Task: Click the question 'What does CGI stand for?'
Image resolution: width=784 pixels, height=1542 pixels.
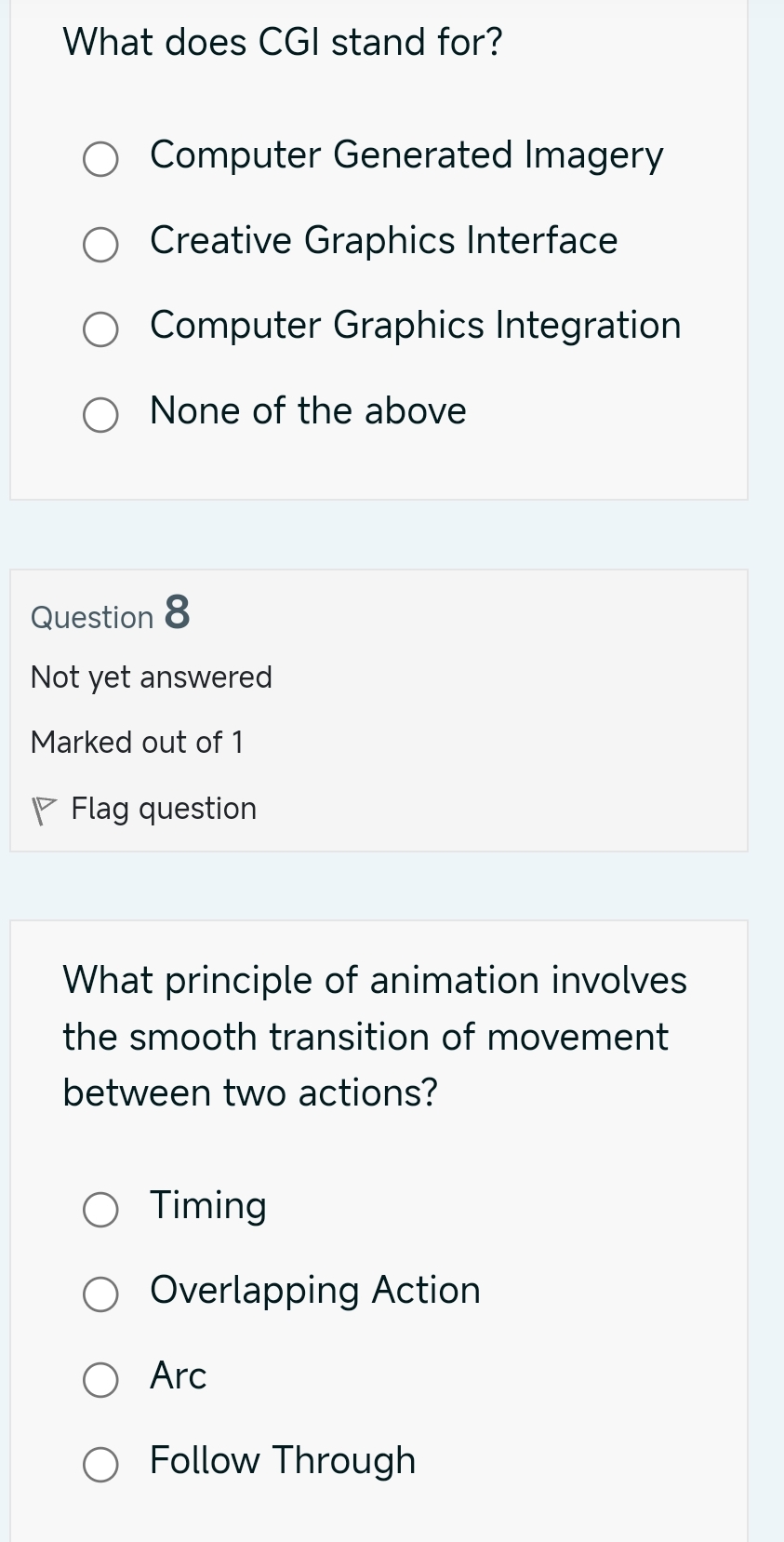Action: tap(281, 41)
